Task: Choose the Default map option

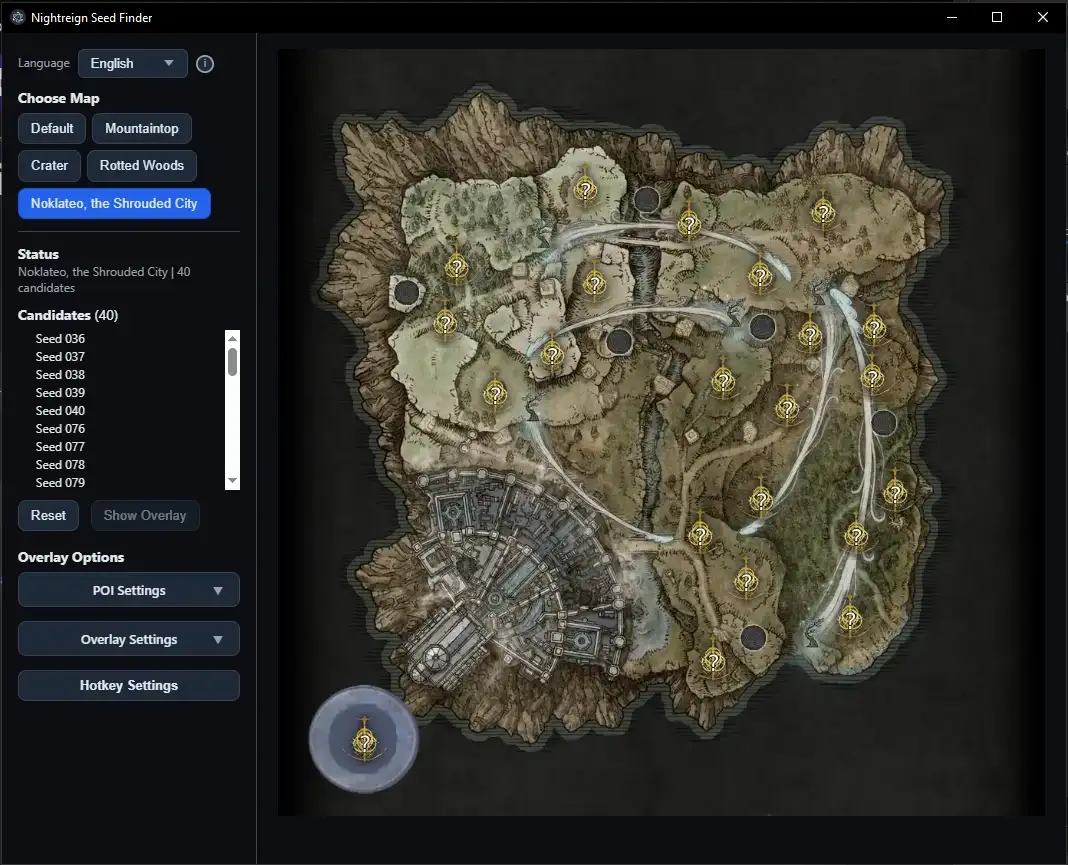Action: click(52, 128)
